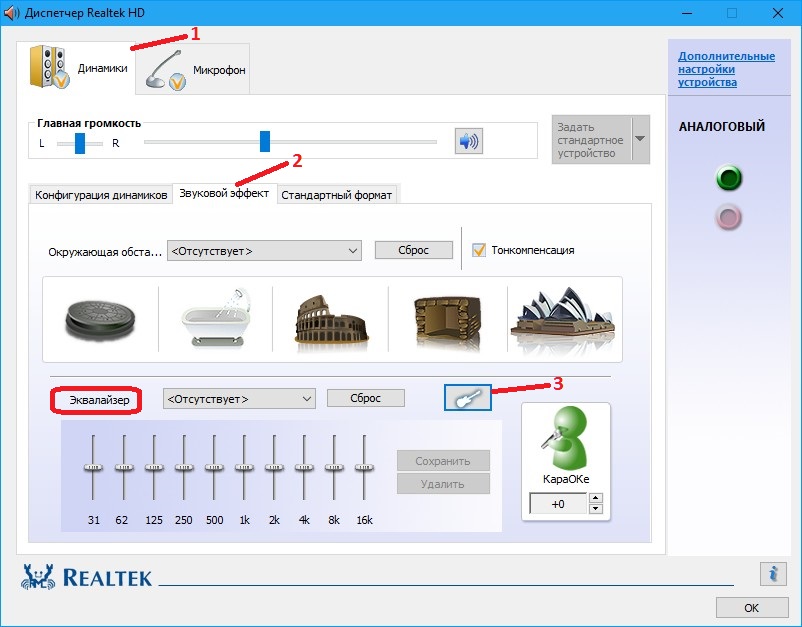
Task: Click the 4k equalizer slider
Action: [304, 467]
